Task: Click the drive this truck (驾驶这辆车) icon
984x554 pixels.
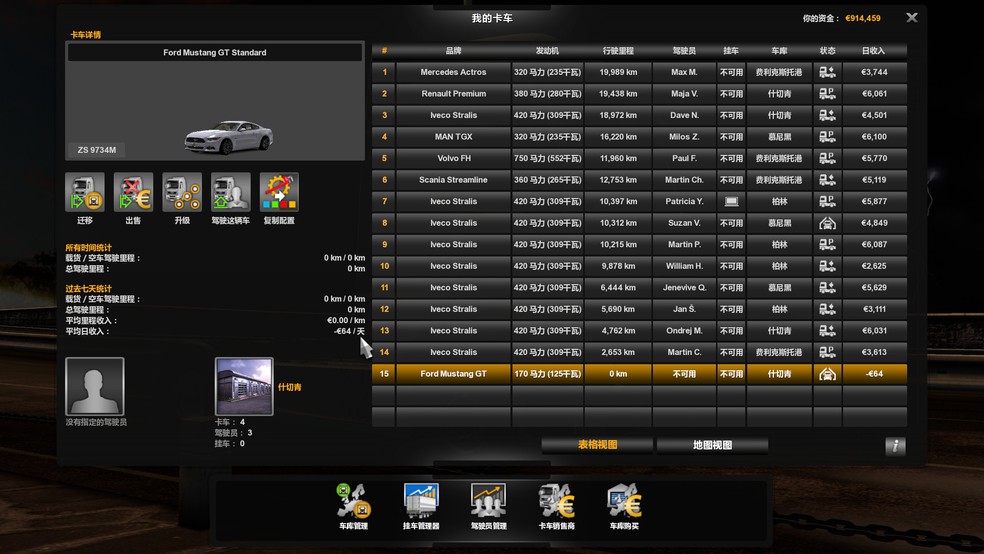Action: pos(230,192)
